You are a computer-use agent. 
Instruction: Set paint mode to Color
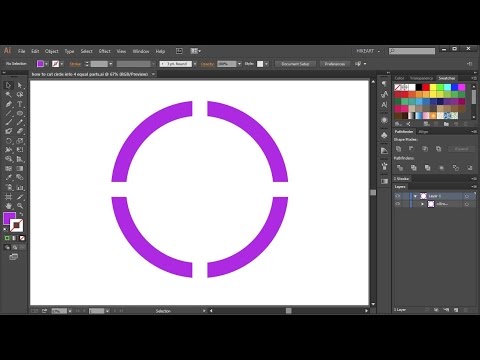[x=7, y=238]
